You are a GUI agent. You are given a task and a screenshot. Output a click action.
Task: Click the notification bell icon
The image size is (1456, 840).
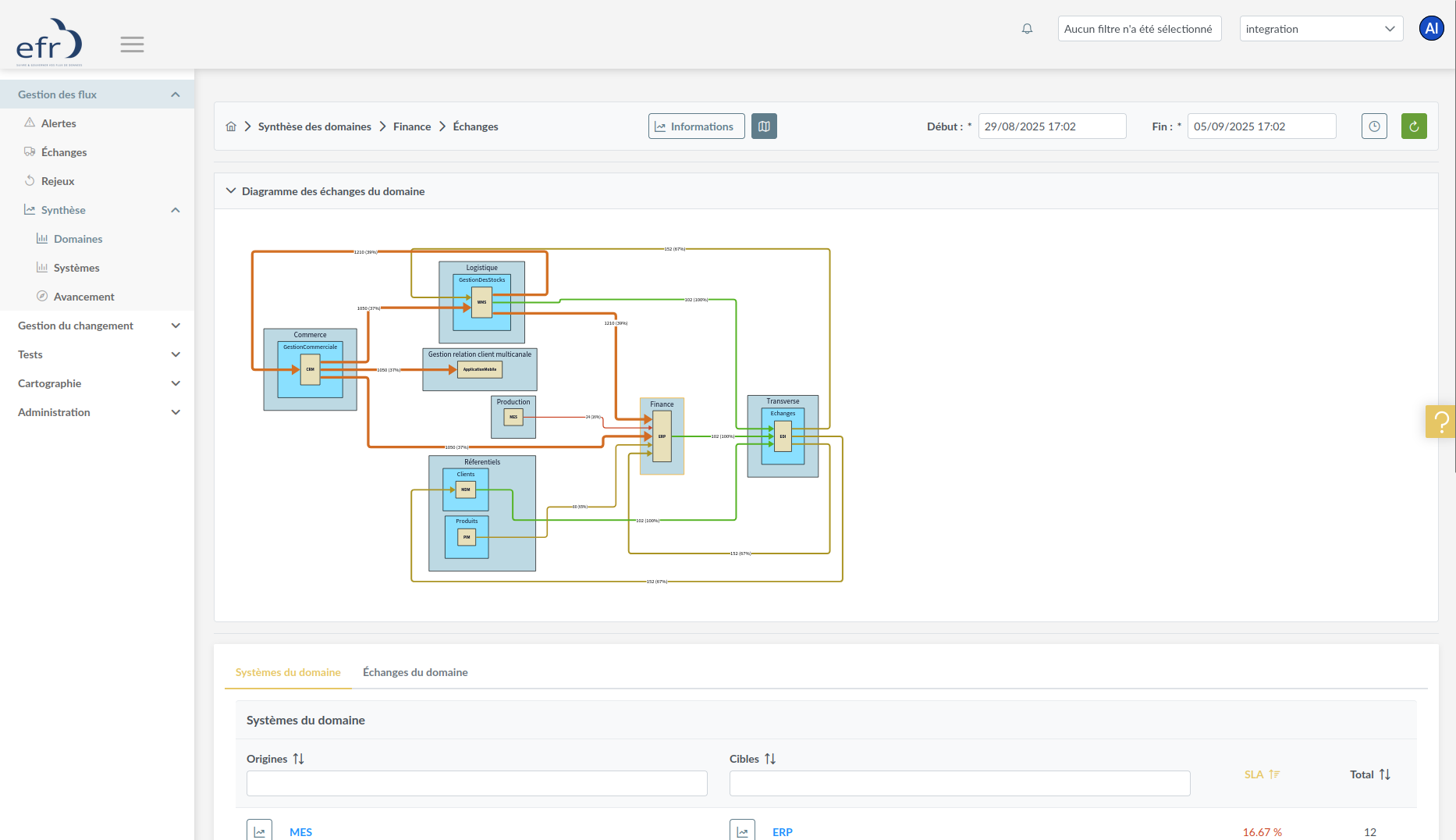point(1027,29)
